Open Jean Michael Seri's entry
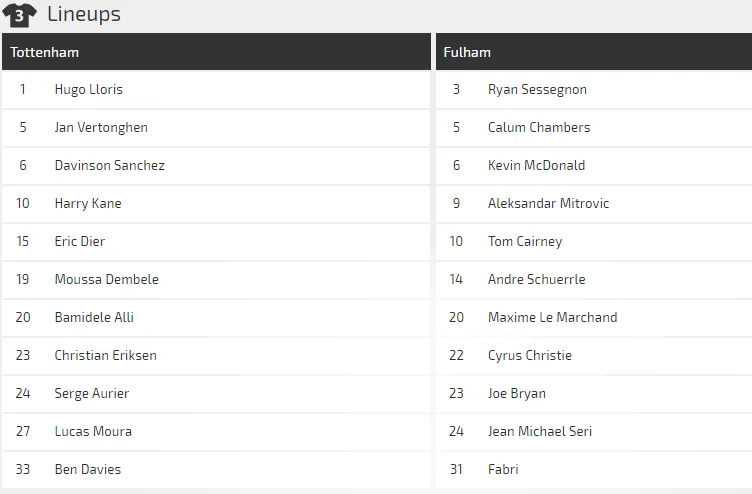The width and height of the screenshot is (752, 494). click(x=540, y=431)
